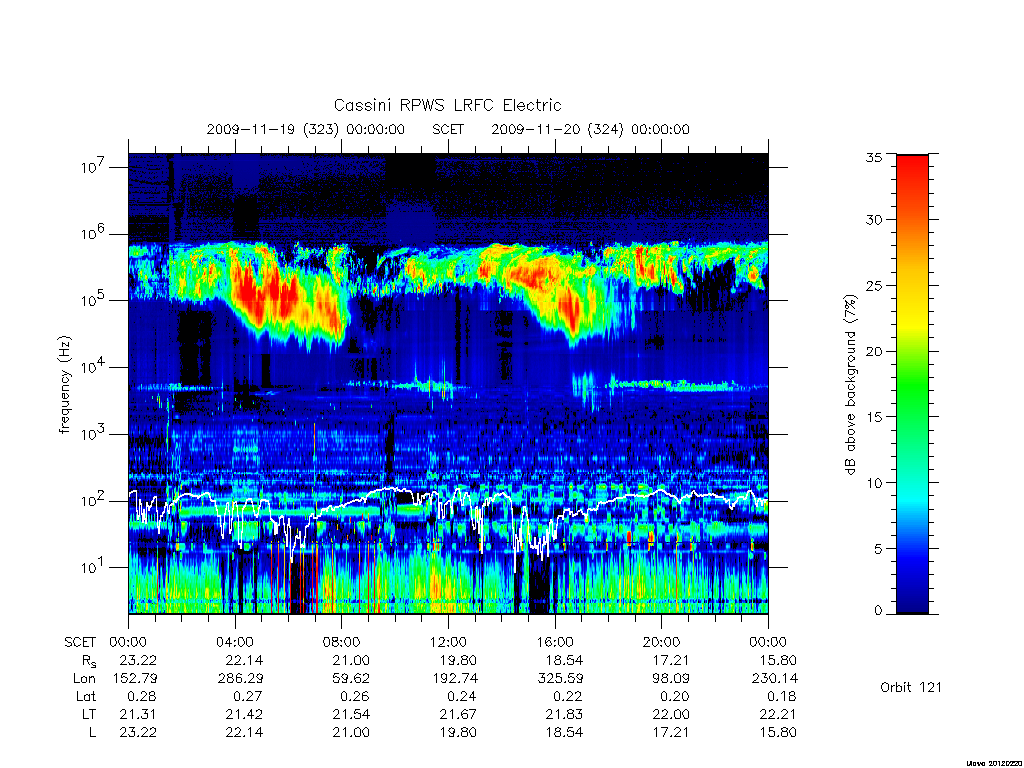Image resolution: width=1024 pixels, height=768 pixels.
Task: Click start date "2009-11-19 (323) 00:00:00"
Action: click(x=306, y=129)
